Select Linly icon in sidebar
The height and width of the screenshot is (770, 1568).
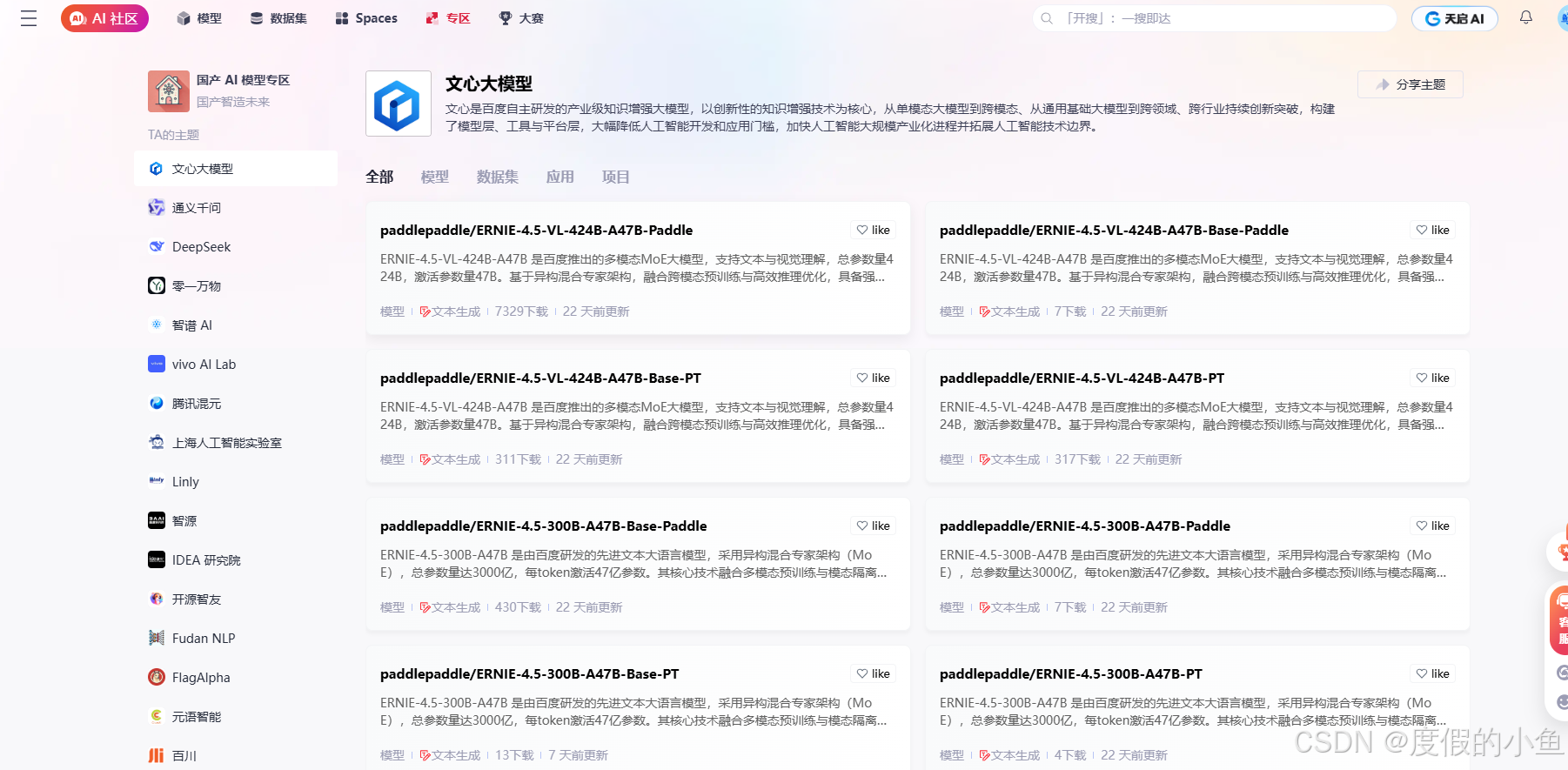(x=157, y=481)
